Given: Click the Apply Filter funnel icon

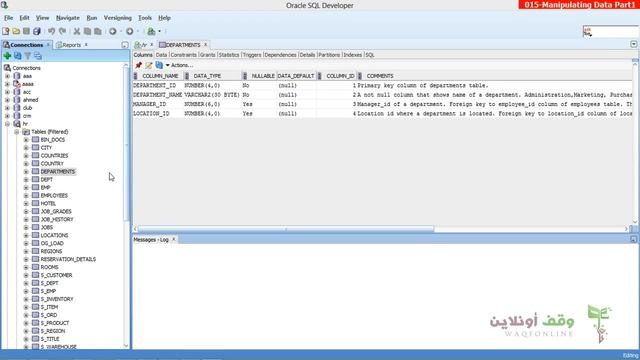Looking at the screenshot, I should pyautogui.click(x=28, y=56).
